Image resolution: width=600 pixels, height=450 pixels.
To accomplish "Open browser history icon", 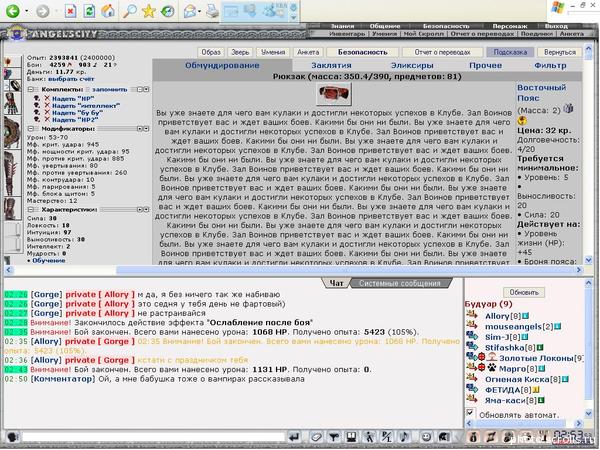I will coord(167,11).
